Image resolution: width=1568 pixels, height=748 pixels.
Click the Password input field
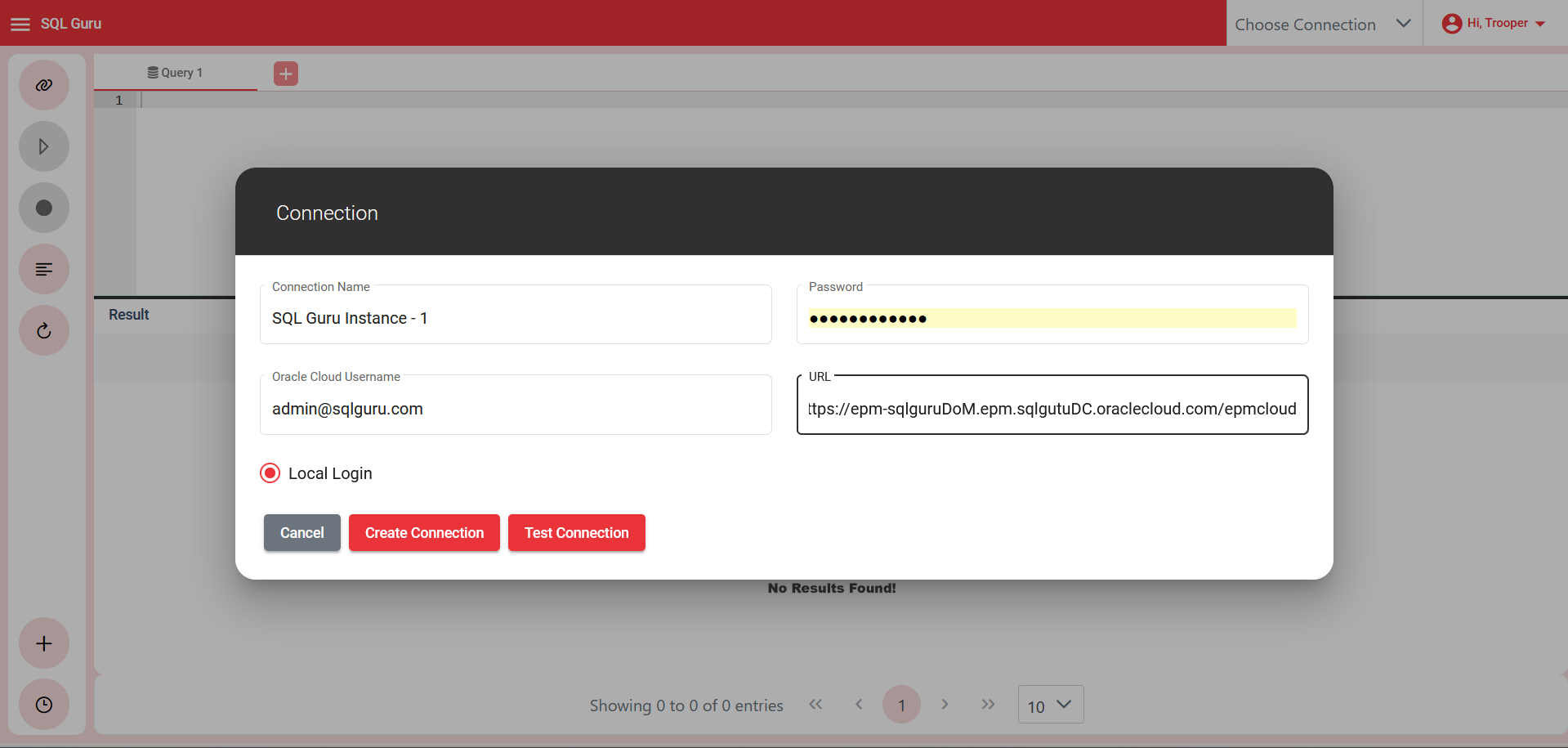point(1052,315)
